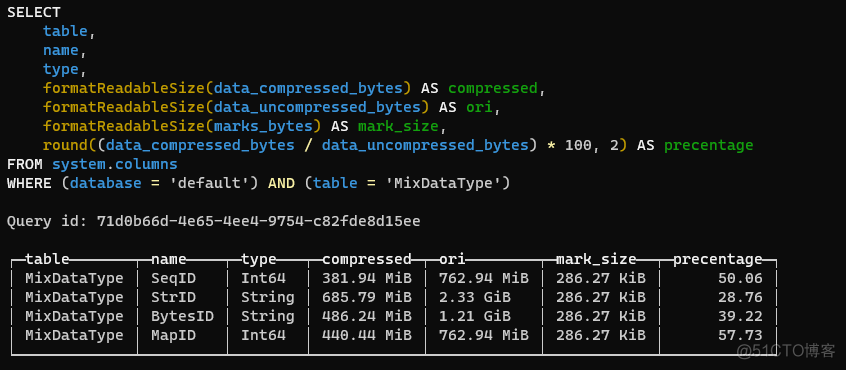Image resolution: width=846 pixels, height=370 pixels.
Task: Click the 'mark_size' column header
Action: (596, 259)
